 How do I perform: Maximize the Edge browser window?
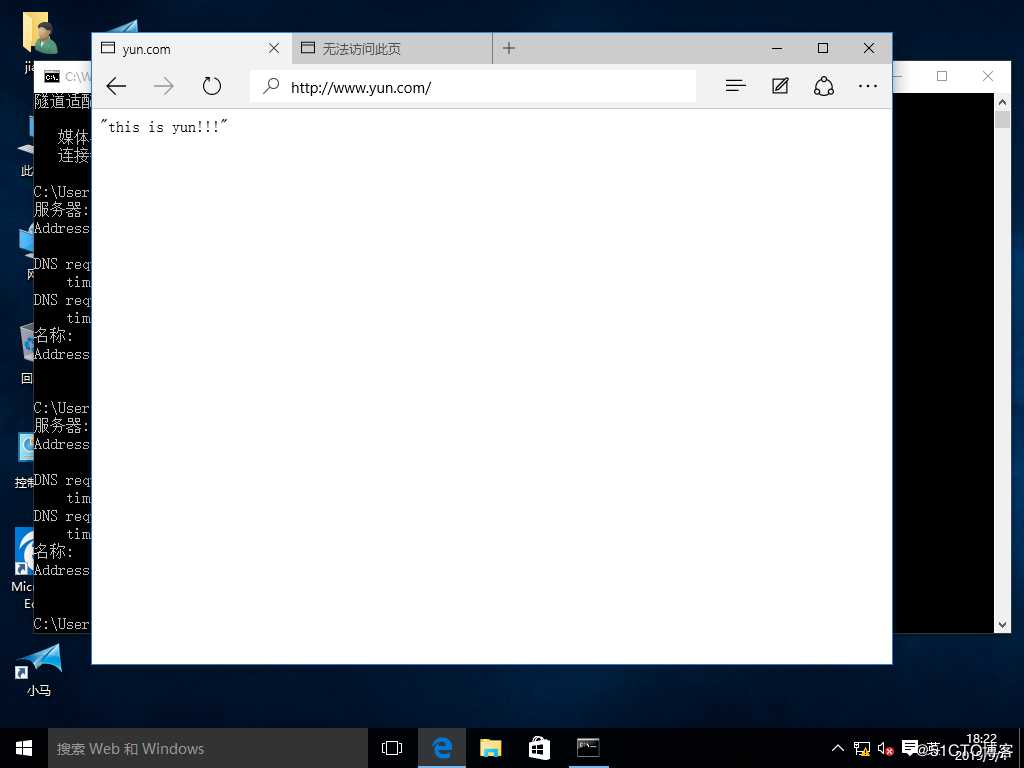823,48
